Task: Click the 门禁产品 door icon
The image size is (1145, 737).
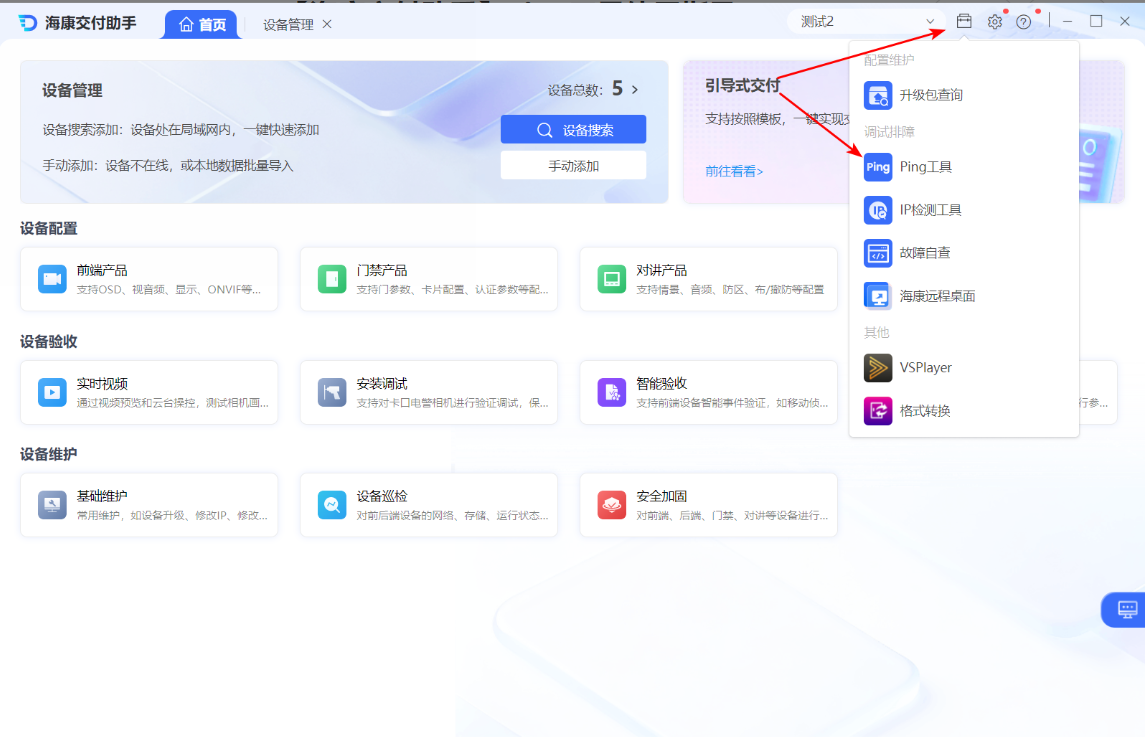Action: pos(332,279)
